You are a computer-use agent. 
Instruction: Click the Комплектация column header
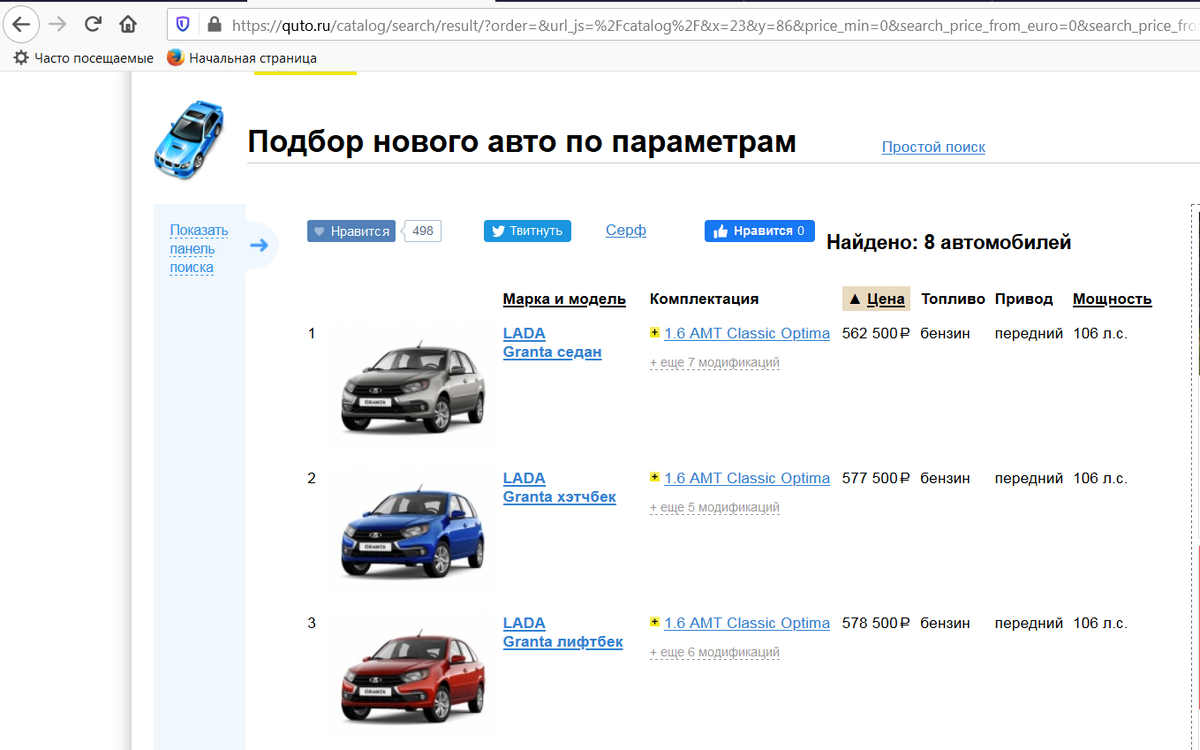(704, 299)
